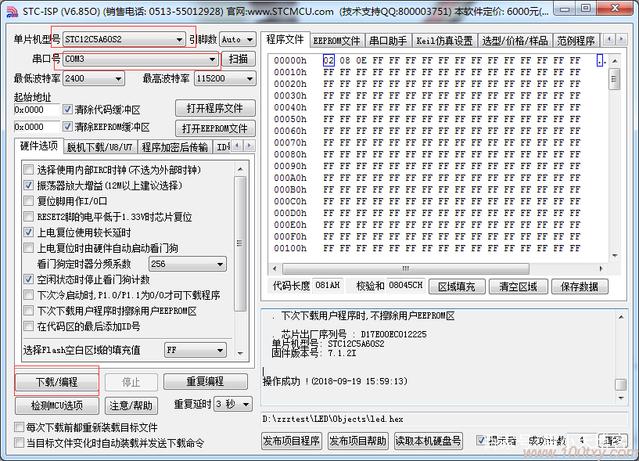The width and height of the screenshot is (639, 461).
Task: Click hex view horizontal scroll left arrow
Action: 275,269
